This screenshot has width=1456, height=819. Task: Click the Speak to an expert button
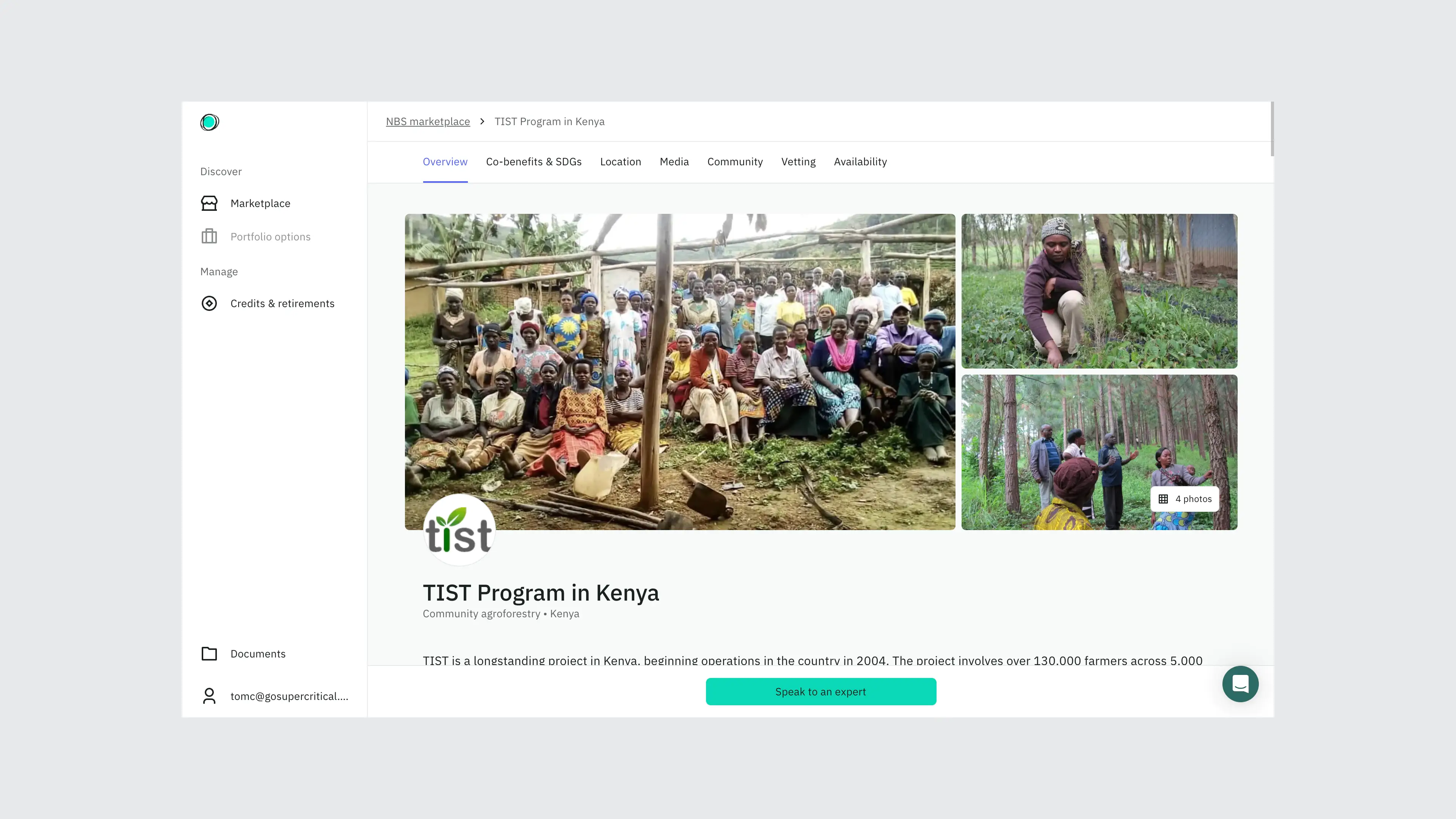pos(821,691)
